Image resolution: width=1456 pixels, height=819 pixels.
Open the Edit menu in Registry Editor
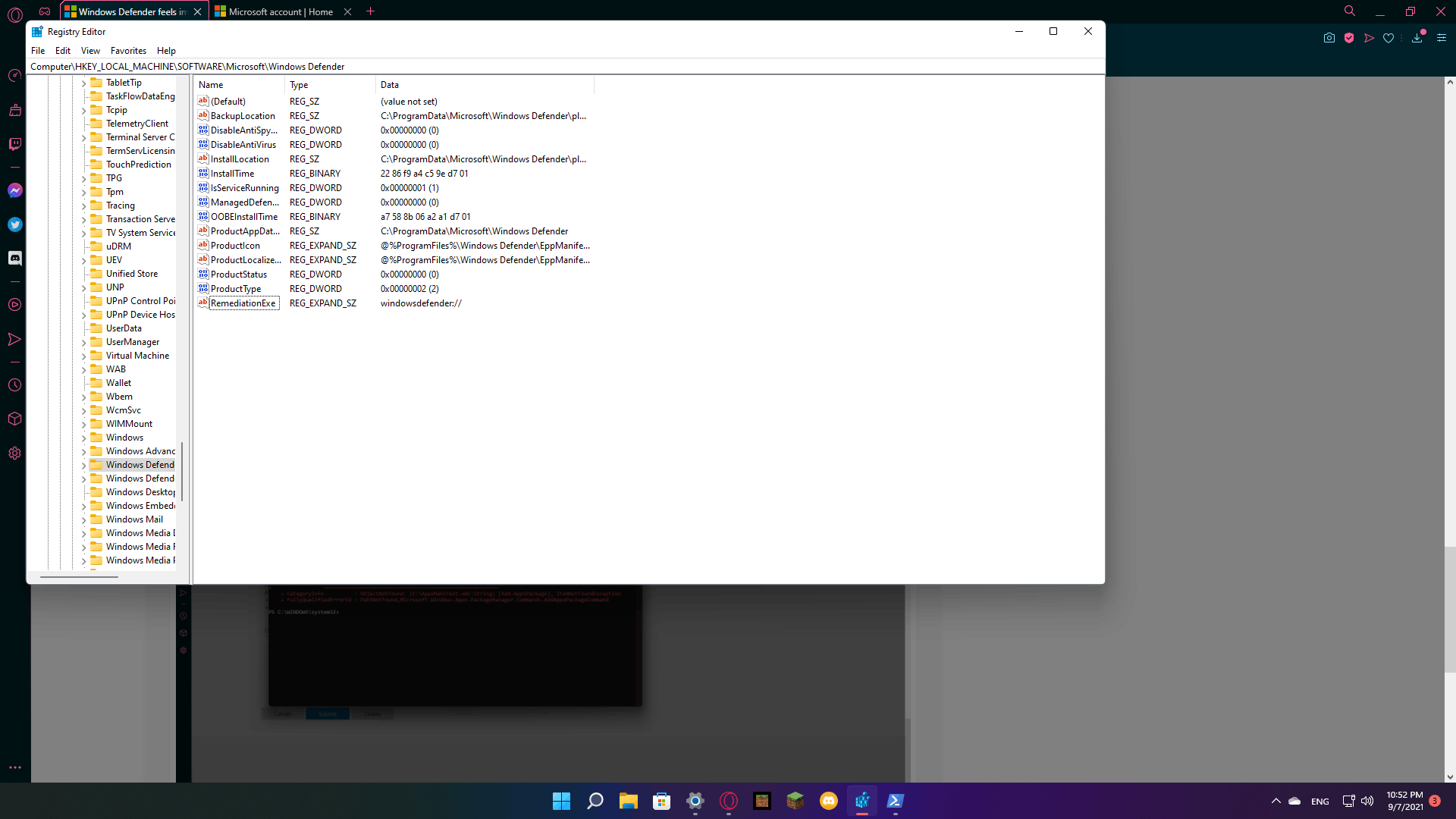click(x=63, y=51)
